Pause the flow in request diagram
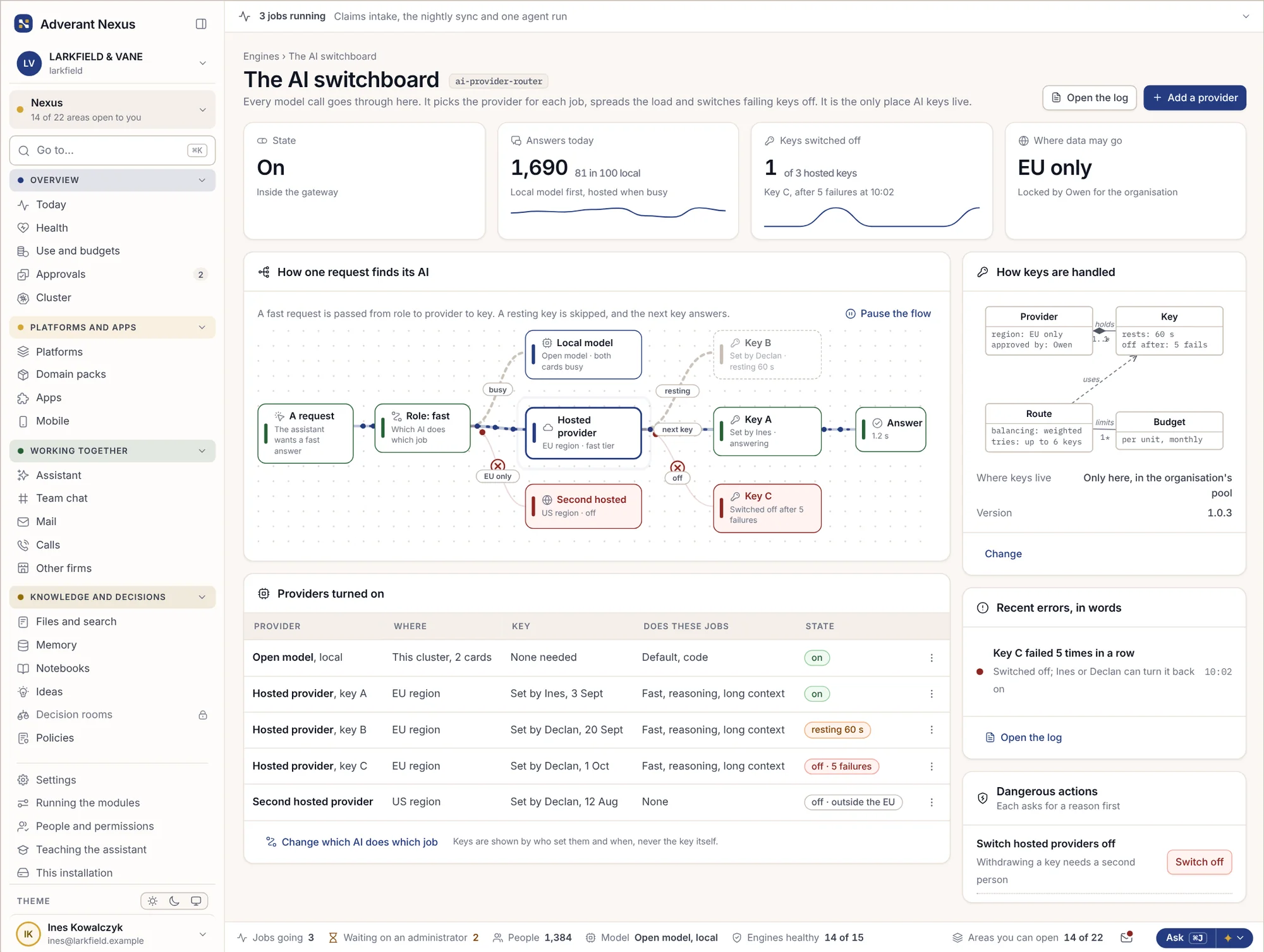The image size is (1264, 952). click(x=888, y=313)
